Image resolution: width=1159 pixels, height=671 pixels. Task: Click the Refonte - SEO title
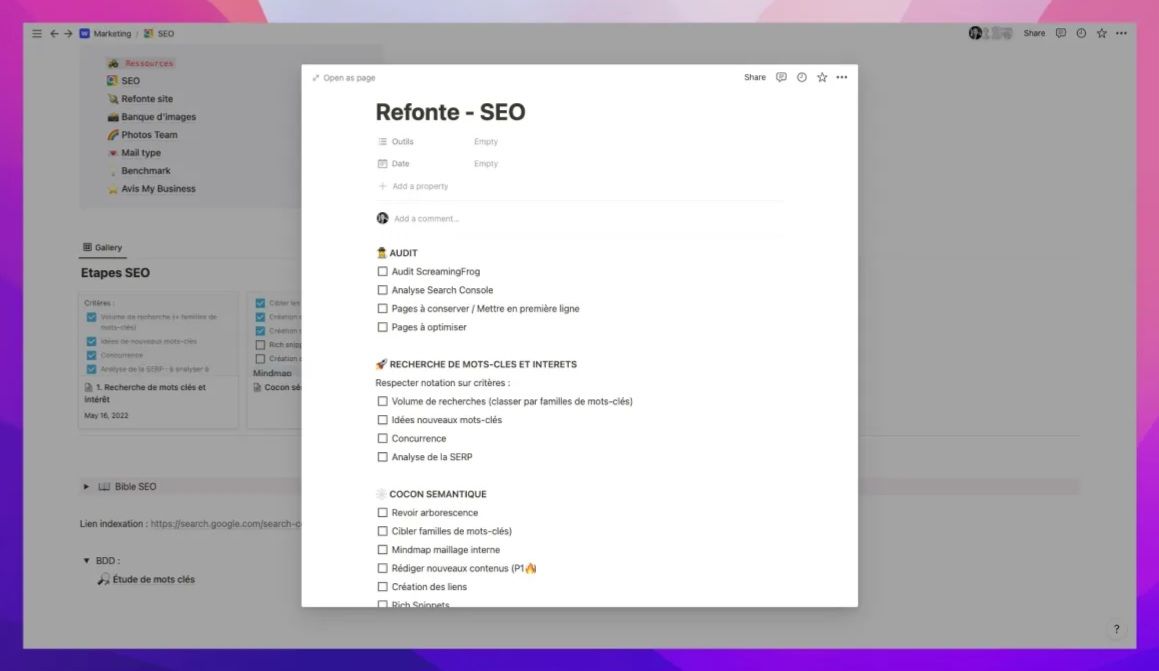pos(450,112)
